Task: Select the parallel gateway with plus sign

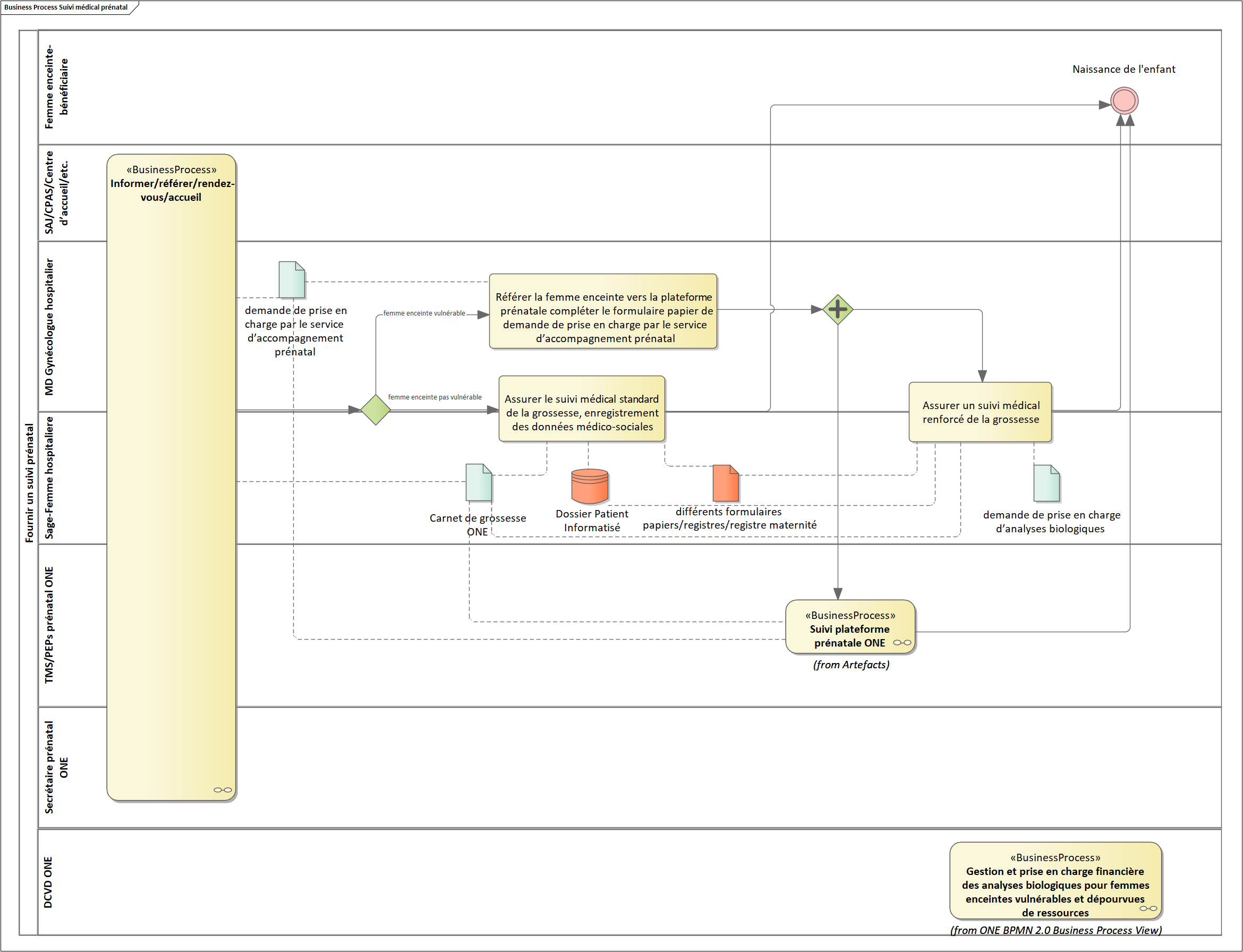Action: pos(837,309)
